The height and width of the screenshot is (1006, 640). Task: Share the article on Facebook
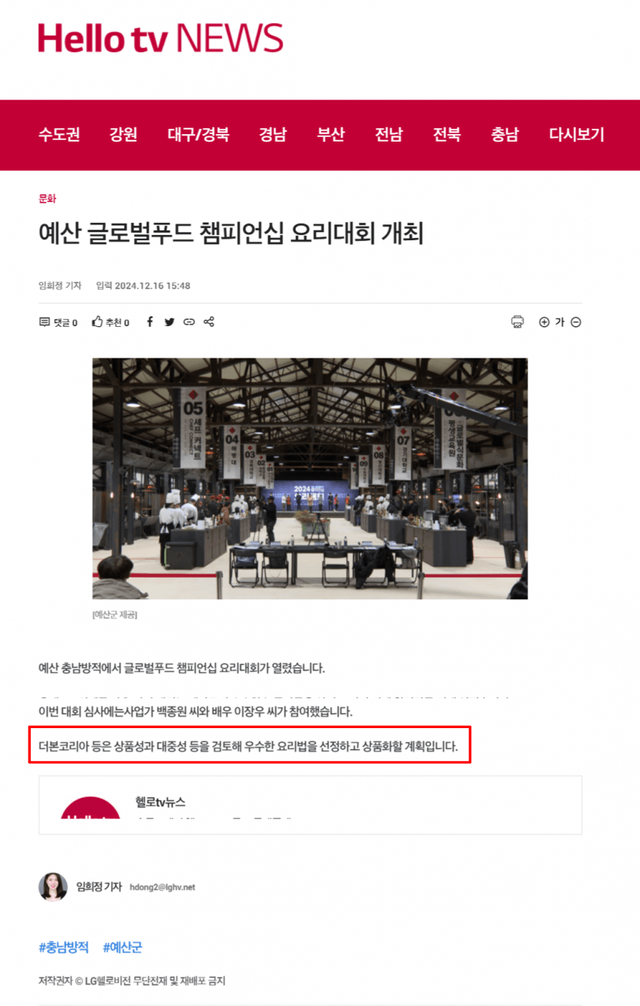click(149, 321)
